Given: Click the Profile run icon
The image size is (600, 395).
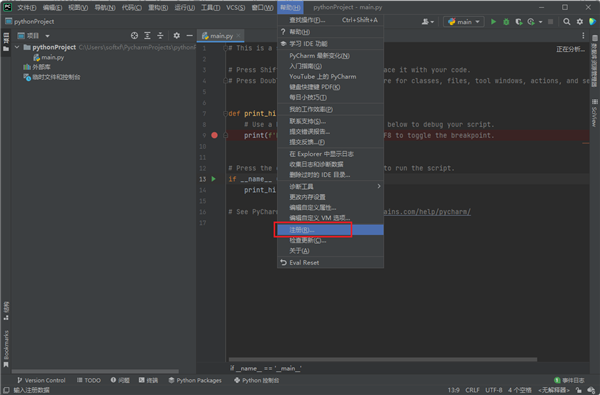Looking at the screenshot, I should (531, 22).
